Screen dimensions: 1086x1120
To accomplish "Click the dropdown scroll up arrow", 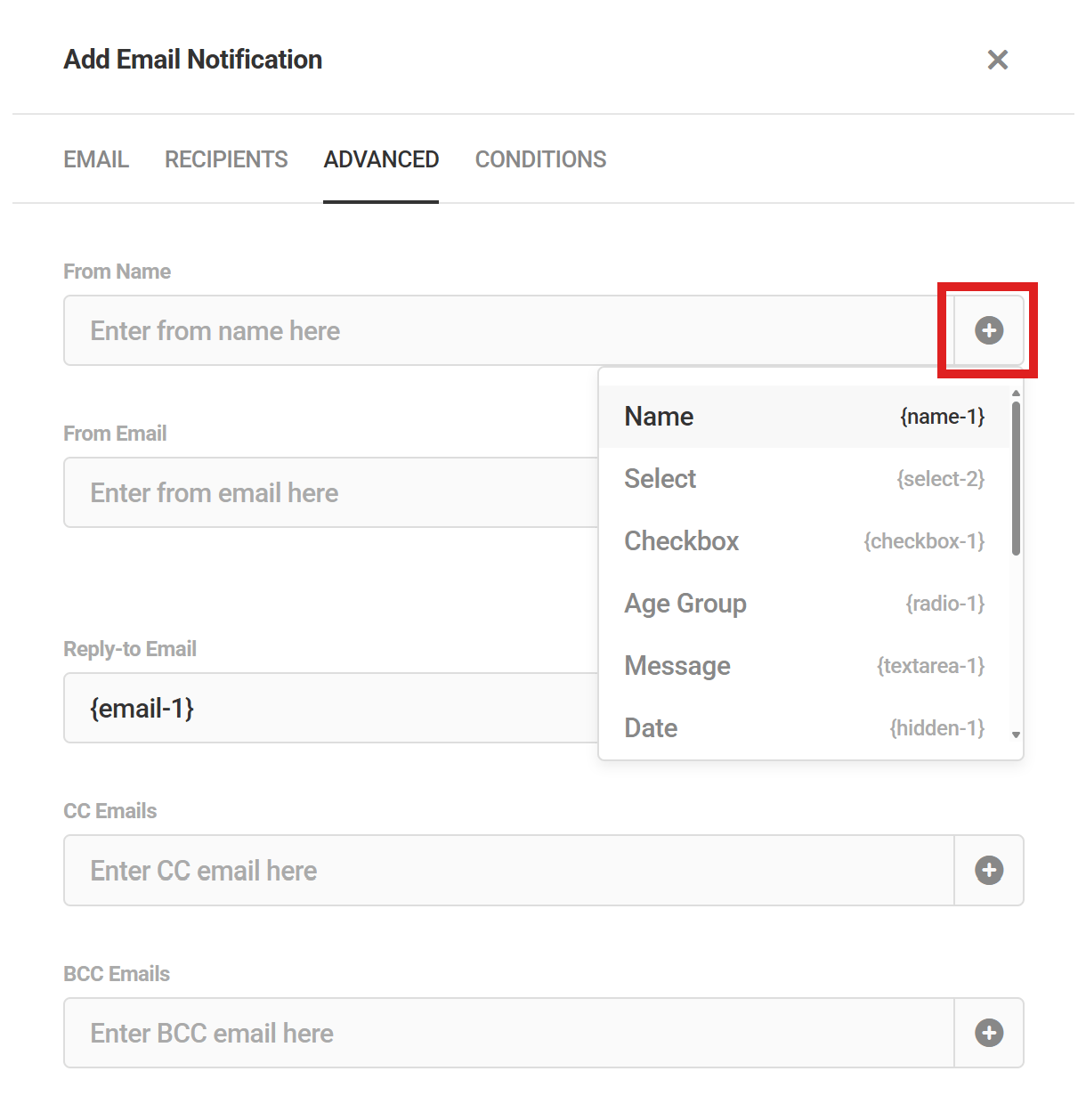I will (x=1016, y=393).
